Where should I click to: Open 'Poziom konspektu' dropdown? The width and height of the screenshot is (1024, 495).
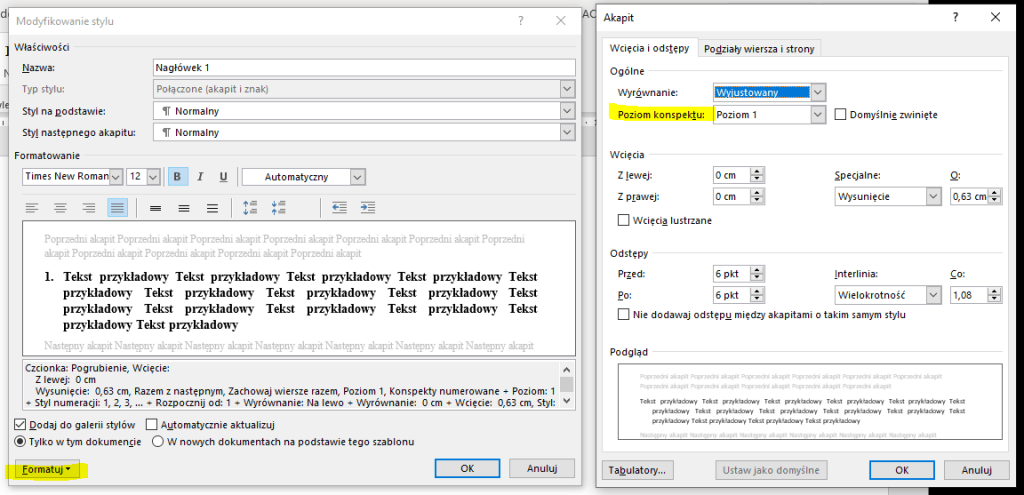(818, 115)
